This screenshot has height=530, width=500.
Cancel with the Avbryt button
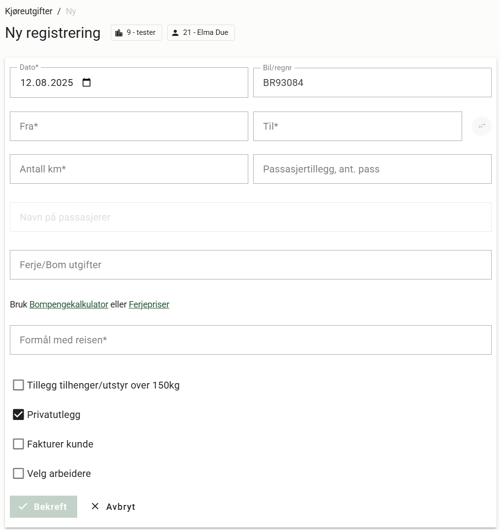pos(113,506)
